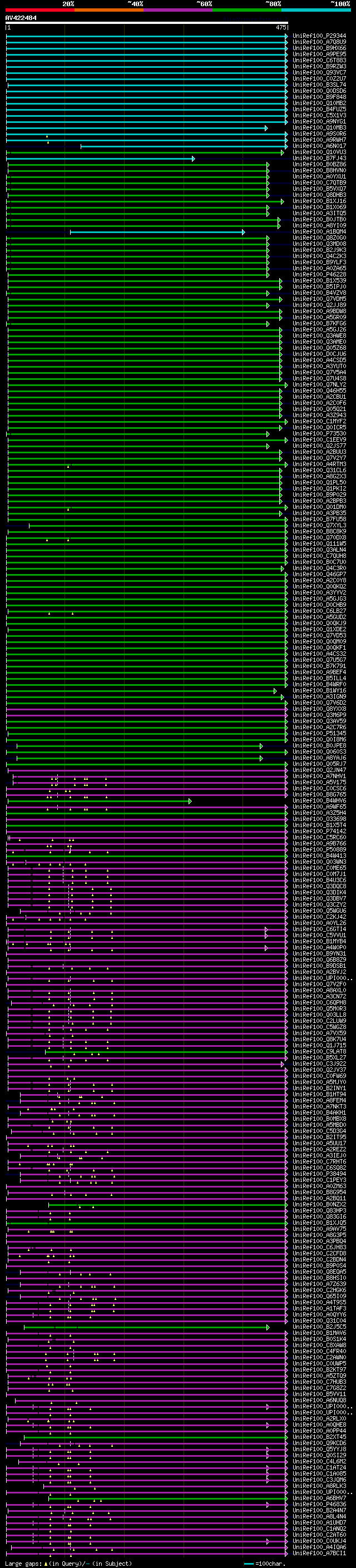The width and height of the screenshot is (356, 1568).
Task: Open hit UniRef100_A7Q8U9
Action: [x=319, y=42]
